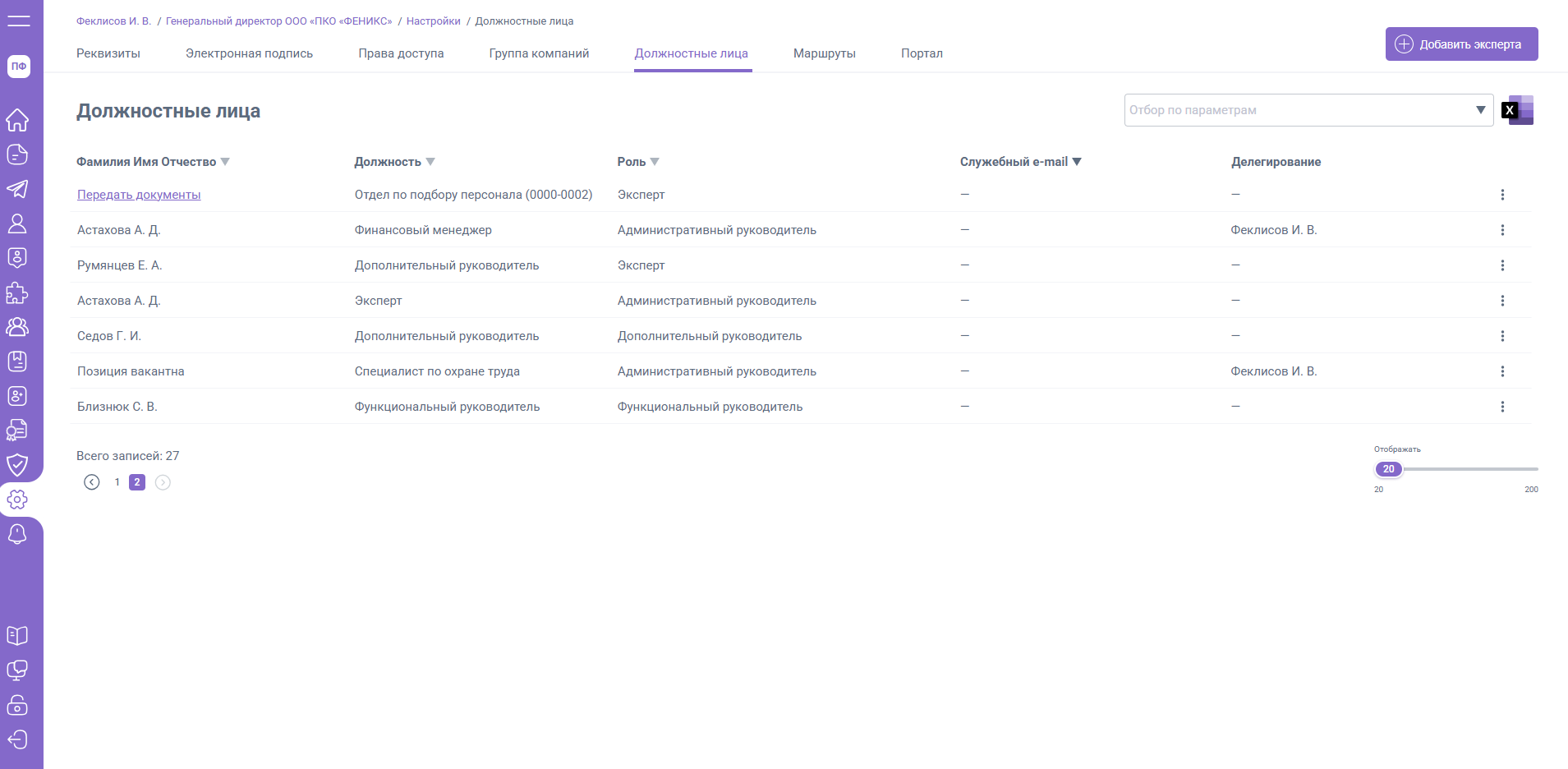Select page 2 in pagination
This screenshot has width=1568, height=769.
tap(137, 482)
